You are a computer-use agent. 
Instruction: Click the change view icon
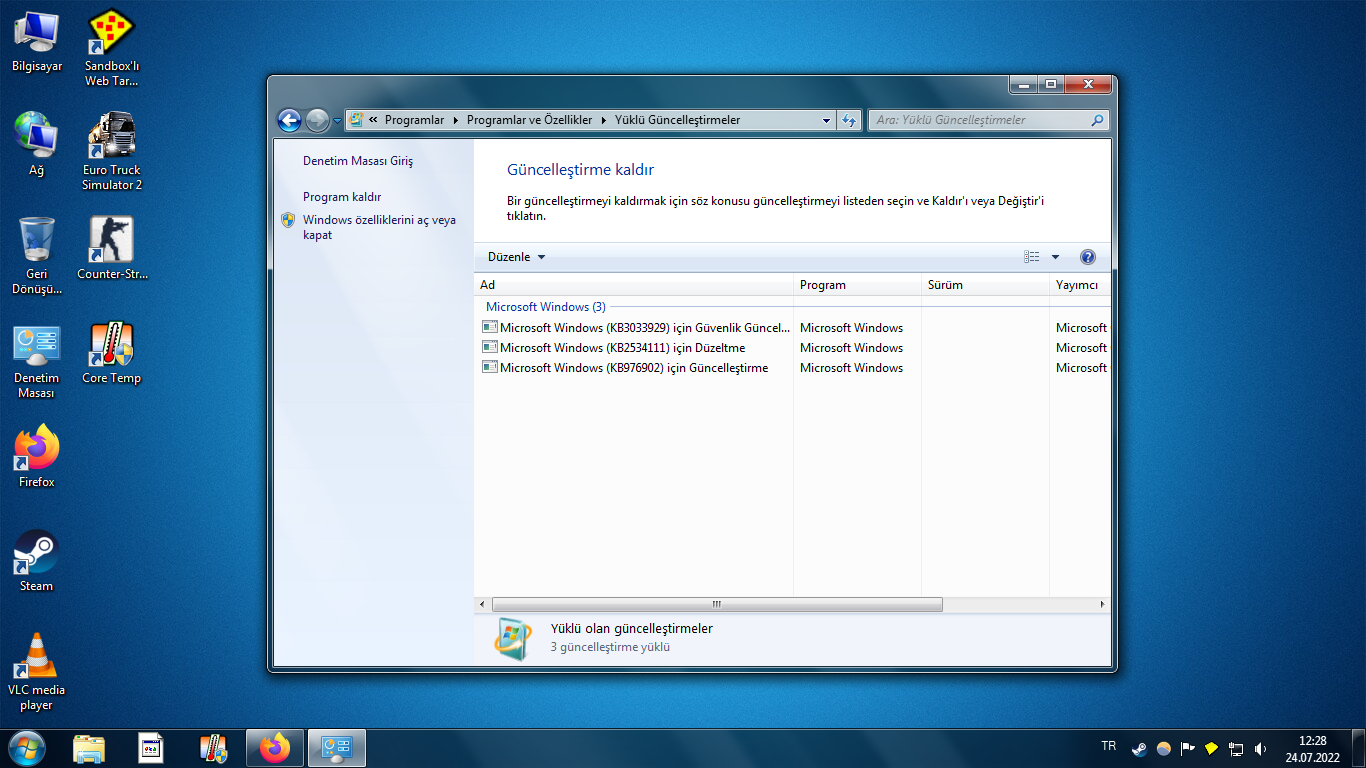point(1032,257)
